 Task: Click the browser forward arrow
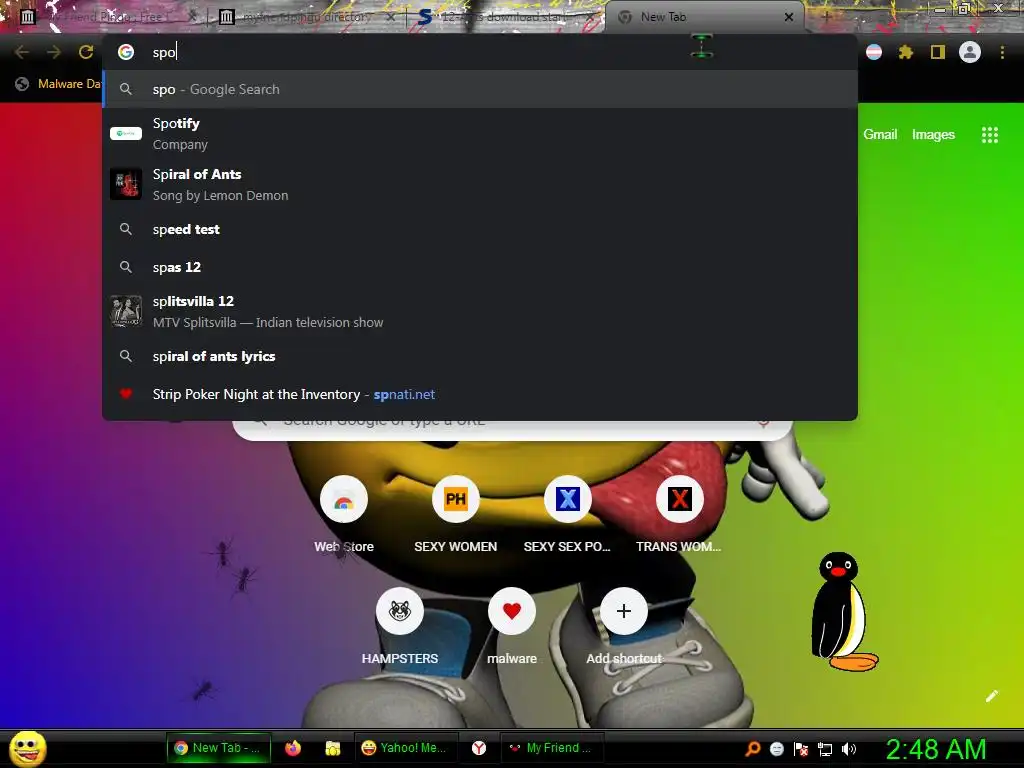coord(54,52)
